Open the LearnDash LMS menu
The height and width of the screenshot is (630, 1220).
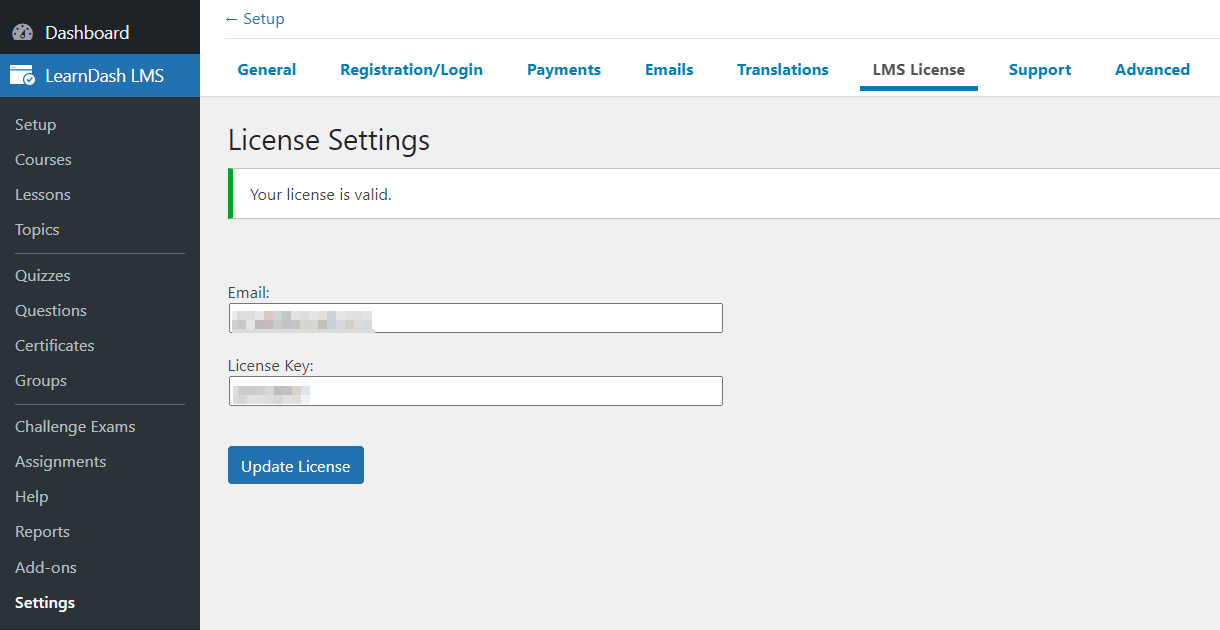point(100,75)
